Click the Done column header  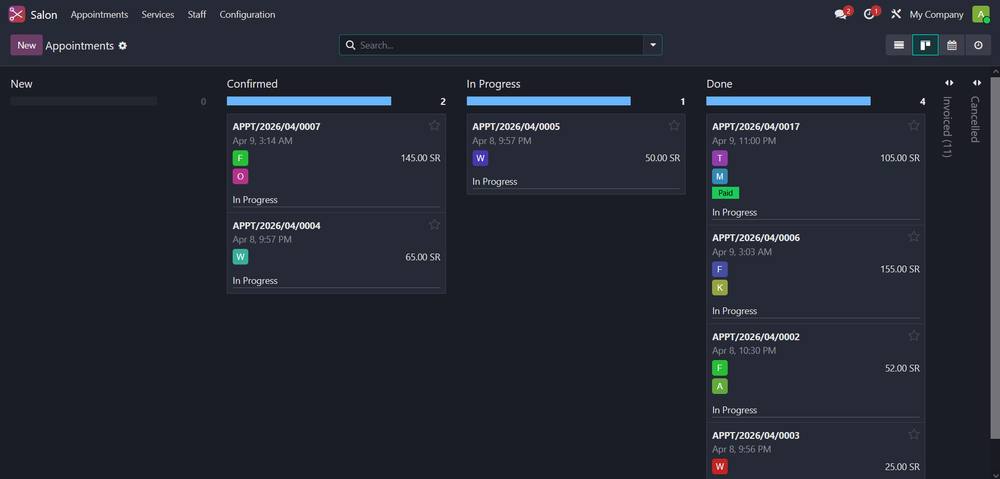(719, 84)
